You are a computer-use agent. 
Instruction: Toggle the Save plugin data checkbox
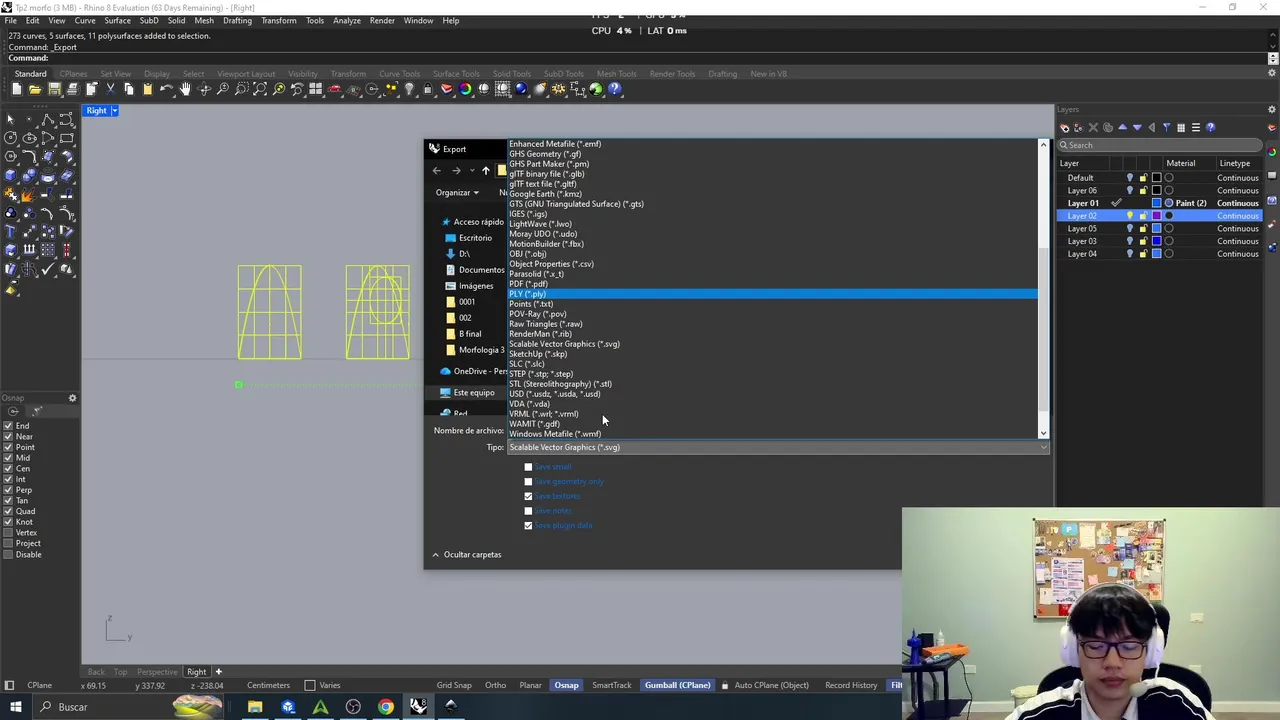(x=528, y=525)
